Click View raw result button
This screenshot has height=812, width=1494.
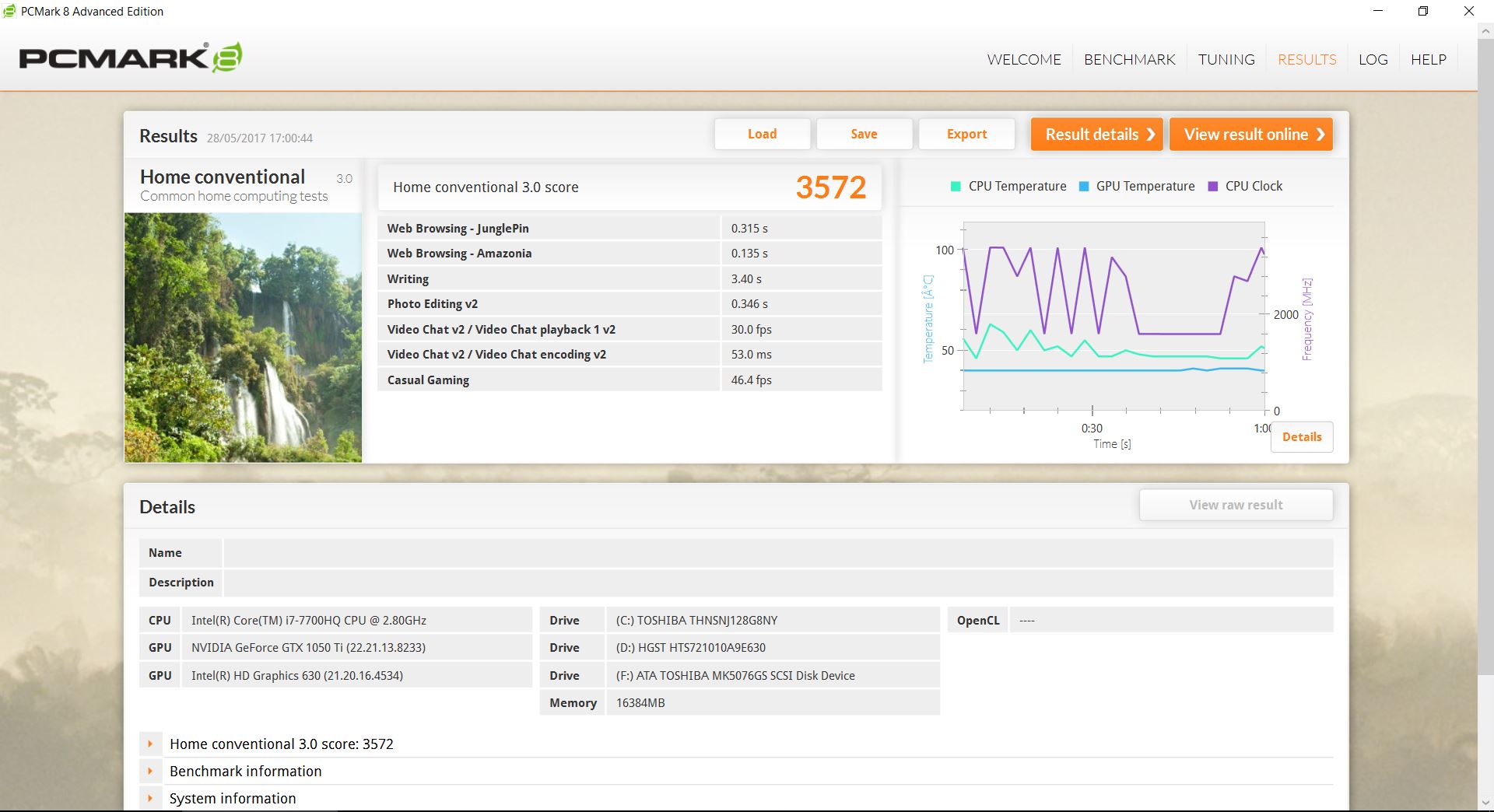1236,505
